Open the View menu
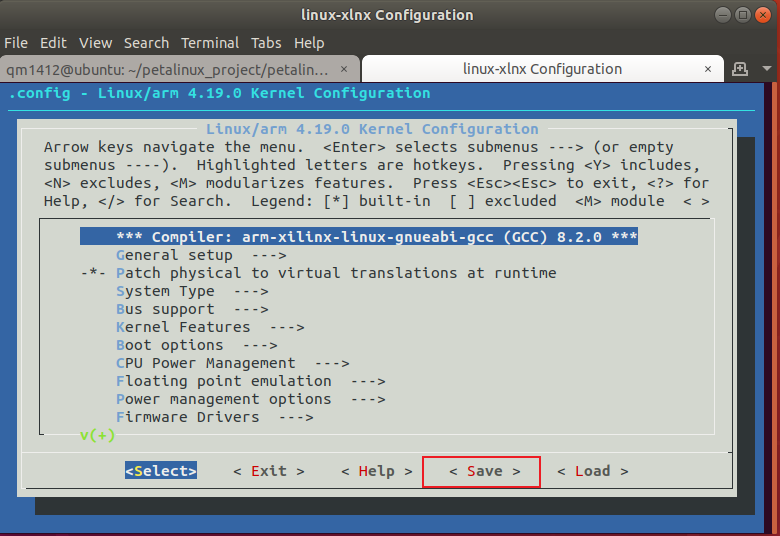Image resolution: width=780 pixels, height=536 pixels. click(96, 43)
